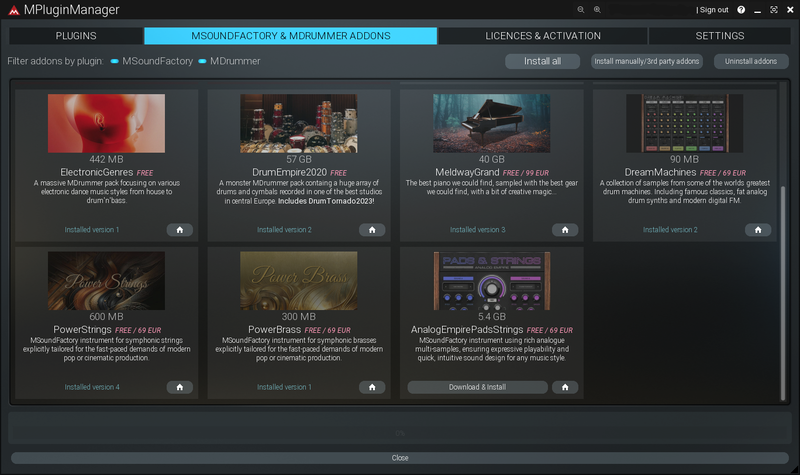Screen dimensions: 800x475
Task: Open the MeldwayGrand home page icon
Action: point(565,230)
